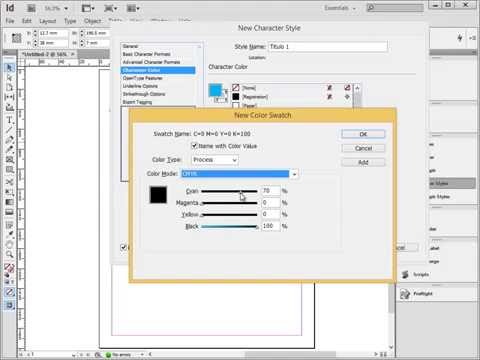Open Adobe Bridge from application bar
This screenshot has height=360, width=480.
[x=31, y=8]
